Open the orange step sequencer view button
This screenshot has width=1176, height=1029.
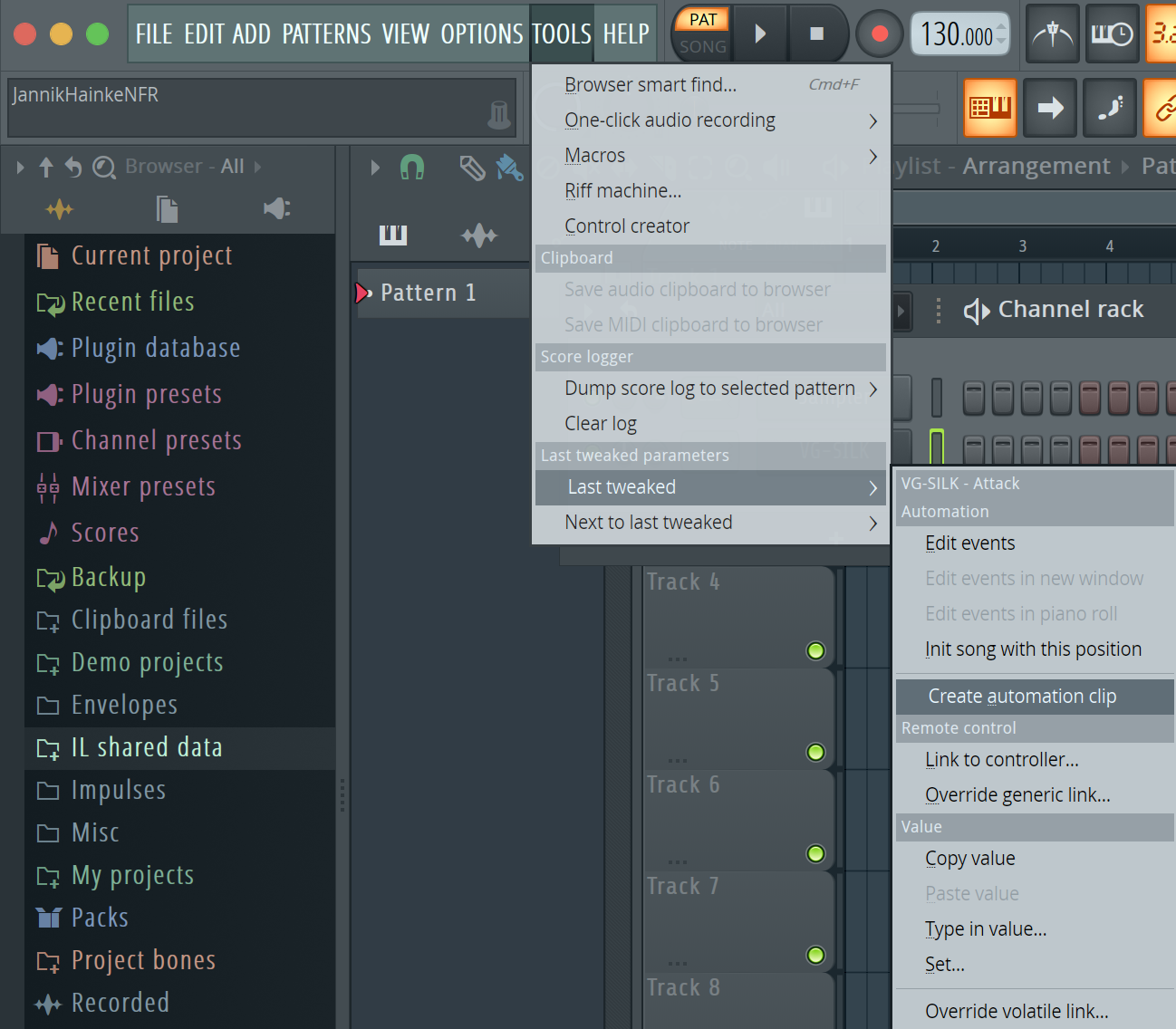pos(989,108)
